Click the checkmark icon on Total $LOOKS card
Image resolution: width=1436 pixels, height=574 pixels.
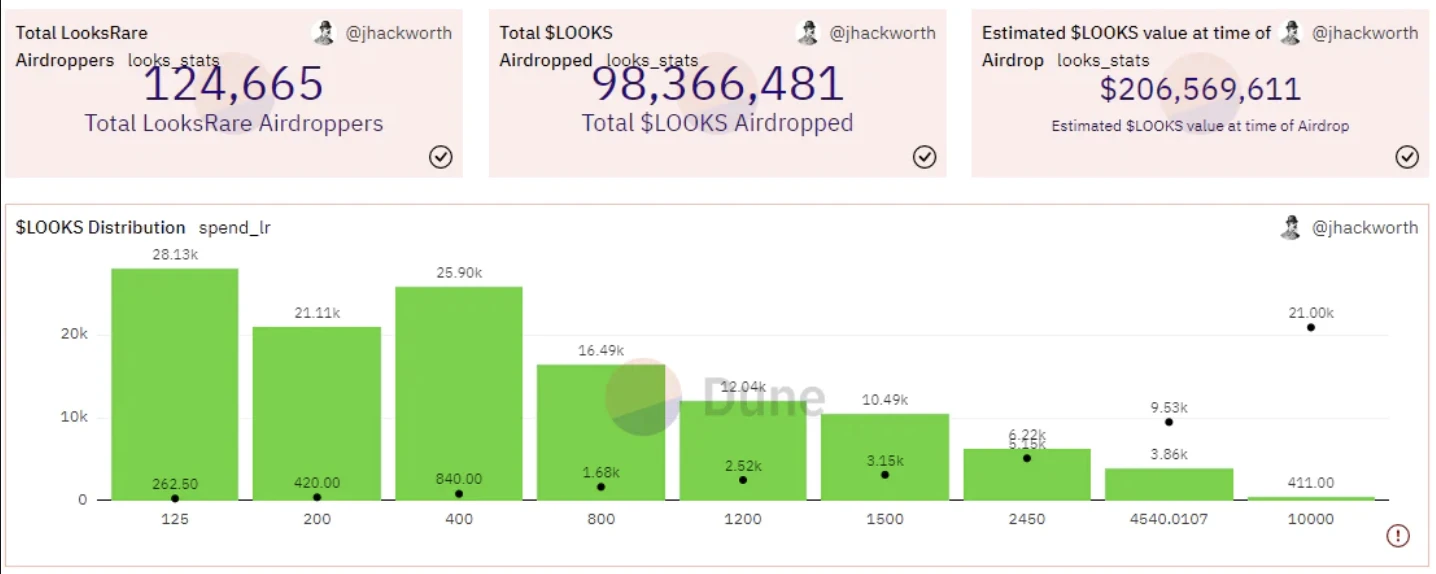coord(924,157)
